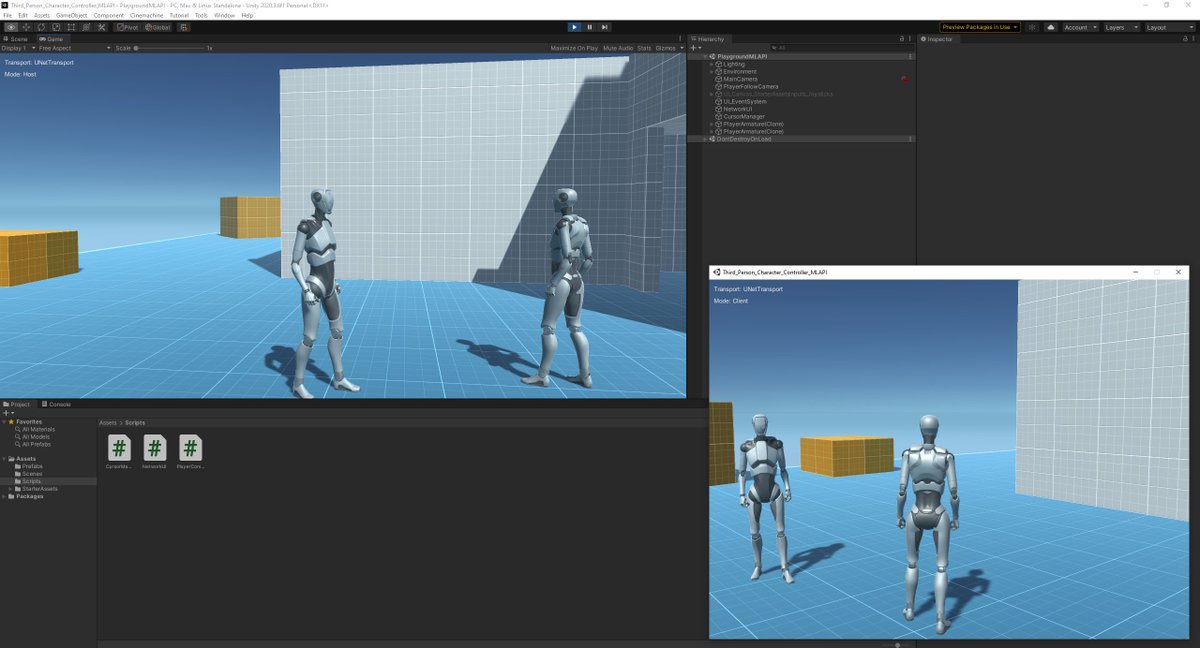Expand the PlayerArmature(Clone) hierarchy item
Image resolution: width=1200 pixels, height=648 pixels.
click(x=711, y=124)
